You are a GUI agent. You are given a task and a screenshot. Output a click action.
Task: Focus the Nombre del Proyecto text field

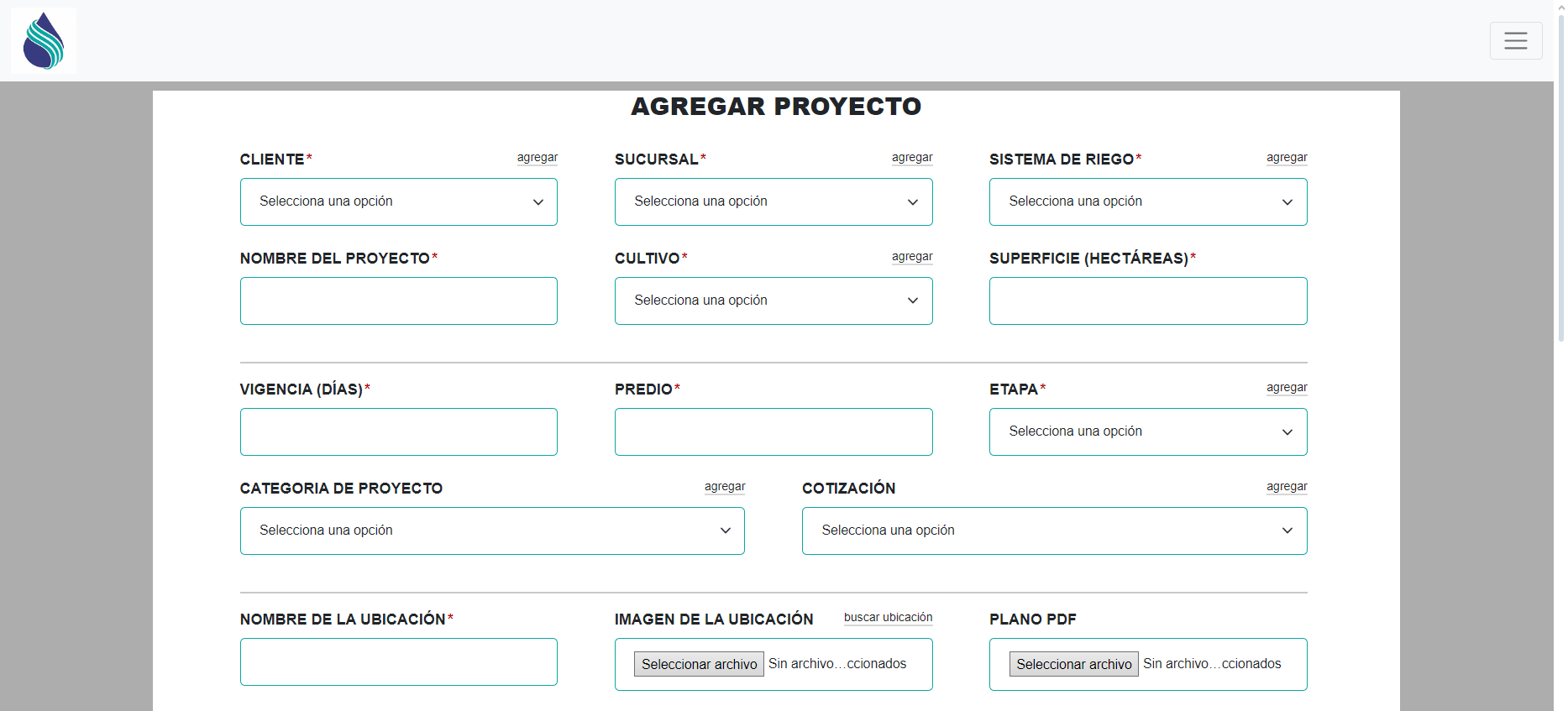pos(398,301)
